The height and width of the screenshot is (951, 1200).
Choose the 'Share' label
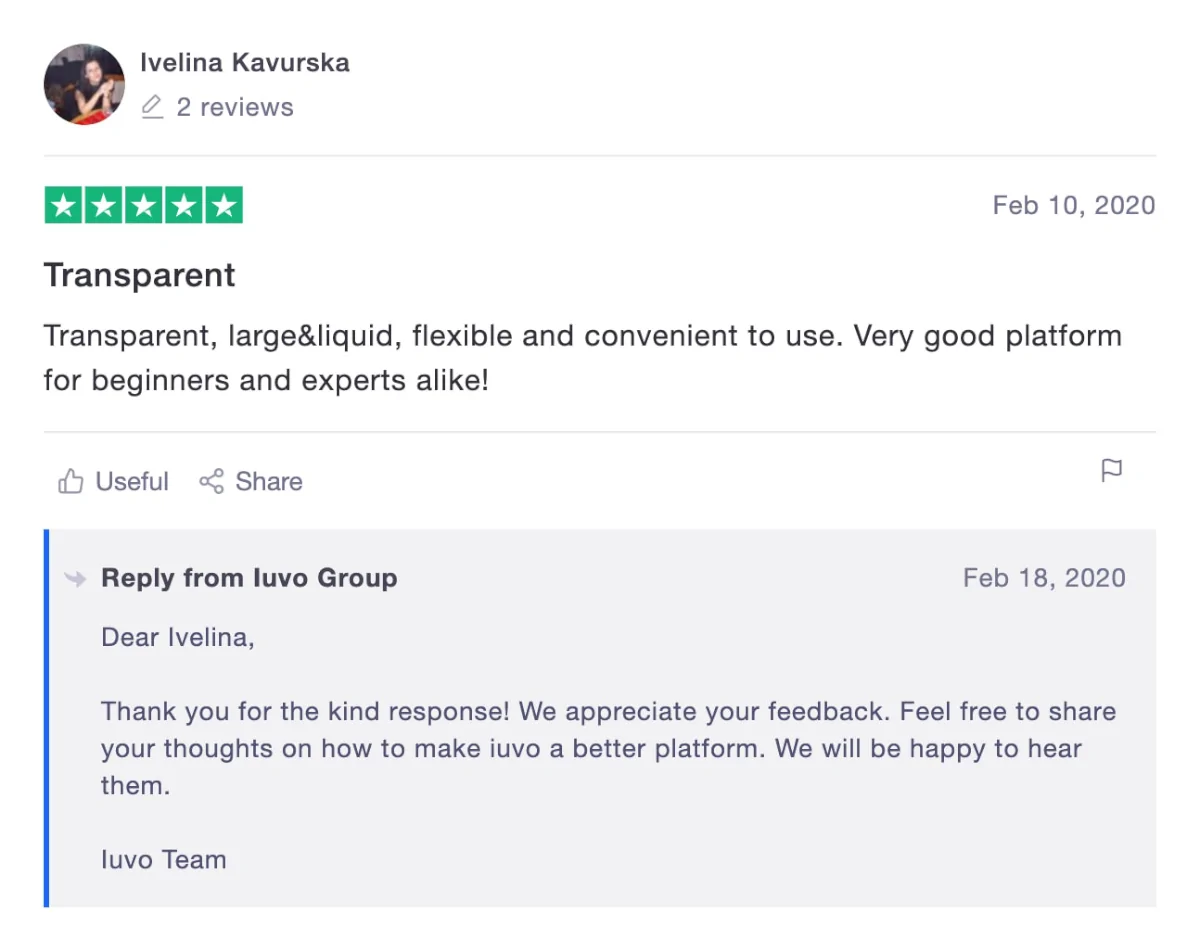[269, 482]
